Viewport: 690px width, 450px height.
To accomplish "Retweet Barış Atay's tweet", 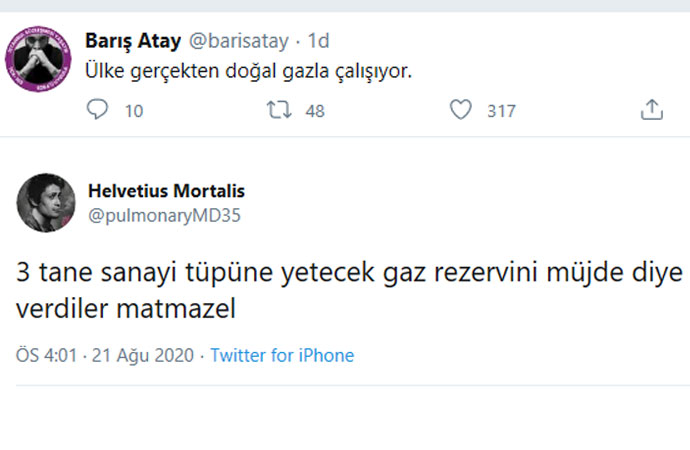I will click(x=279, y=110).
